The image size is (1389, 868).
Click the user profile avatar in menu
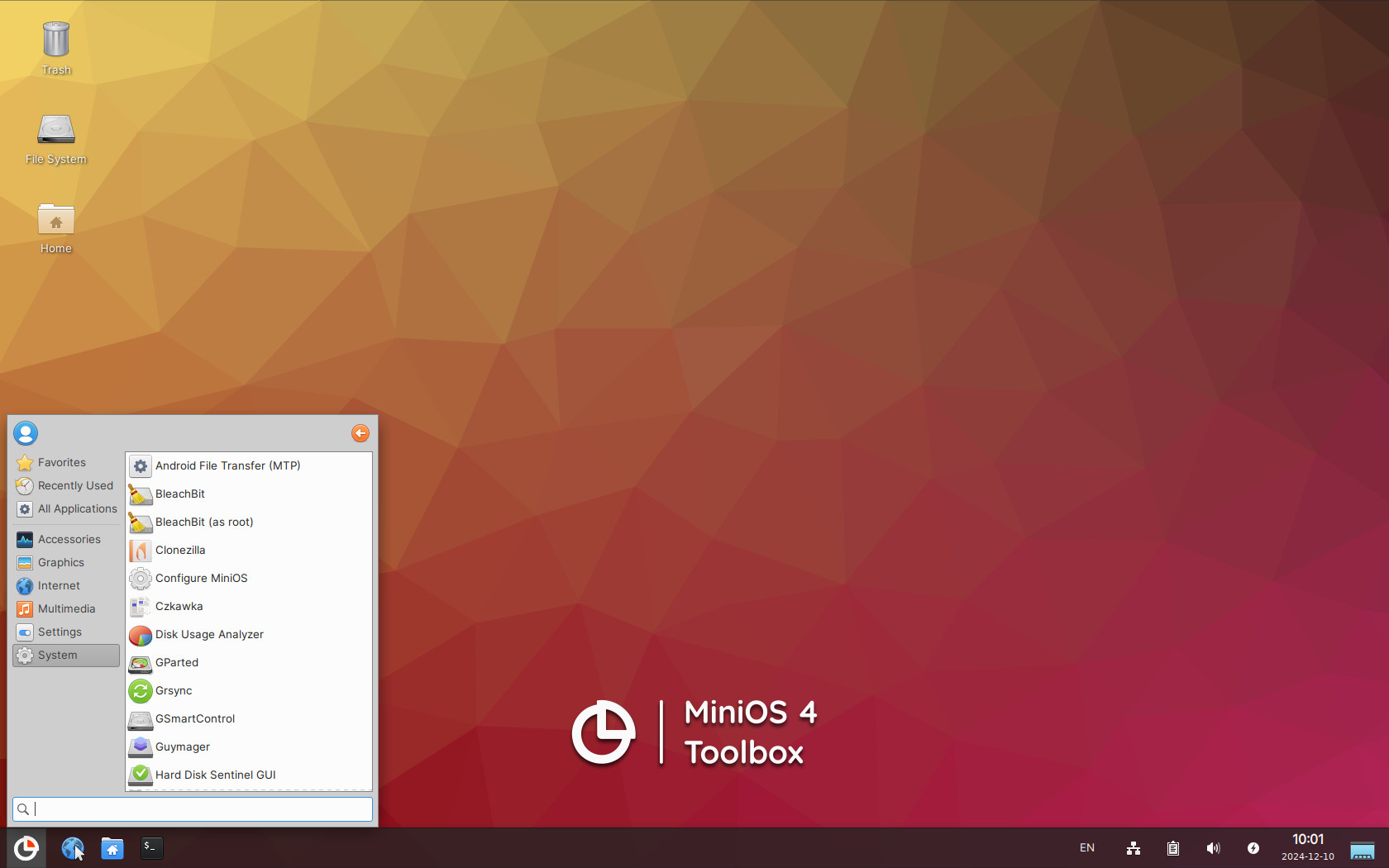(26, 433)
